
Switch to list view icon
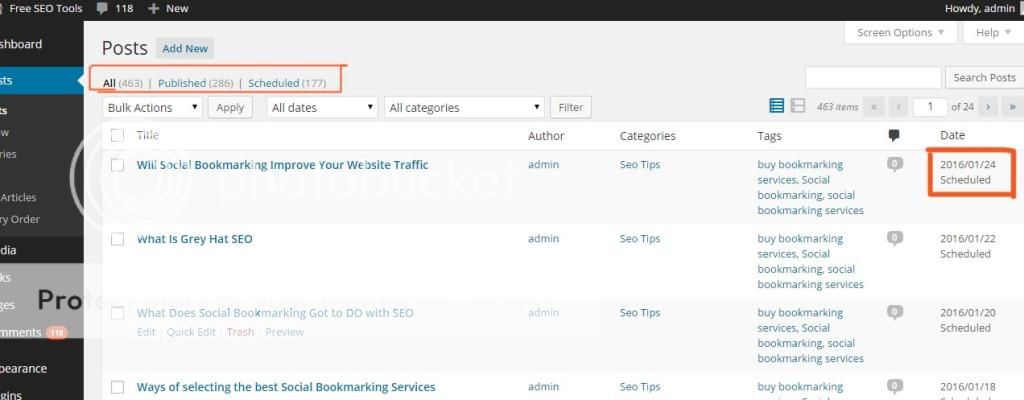(776, 106)
